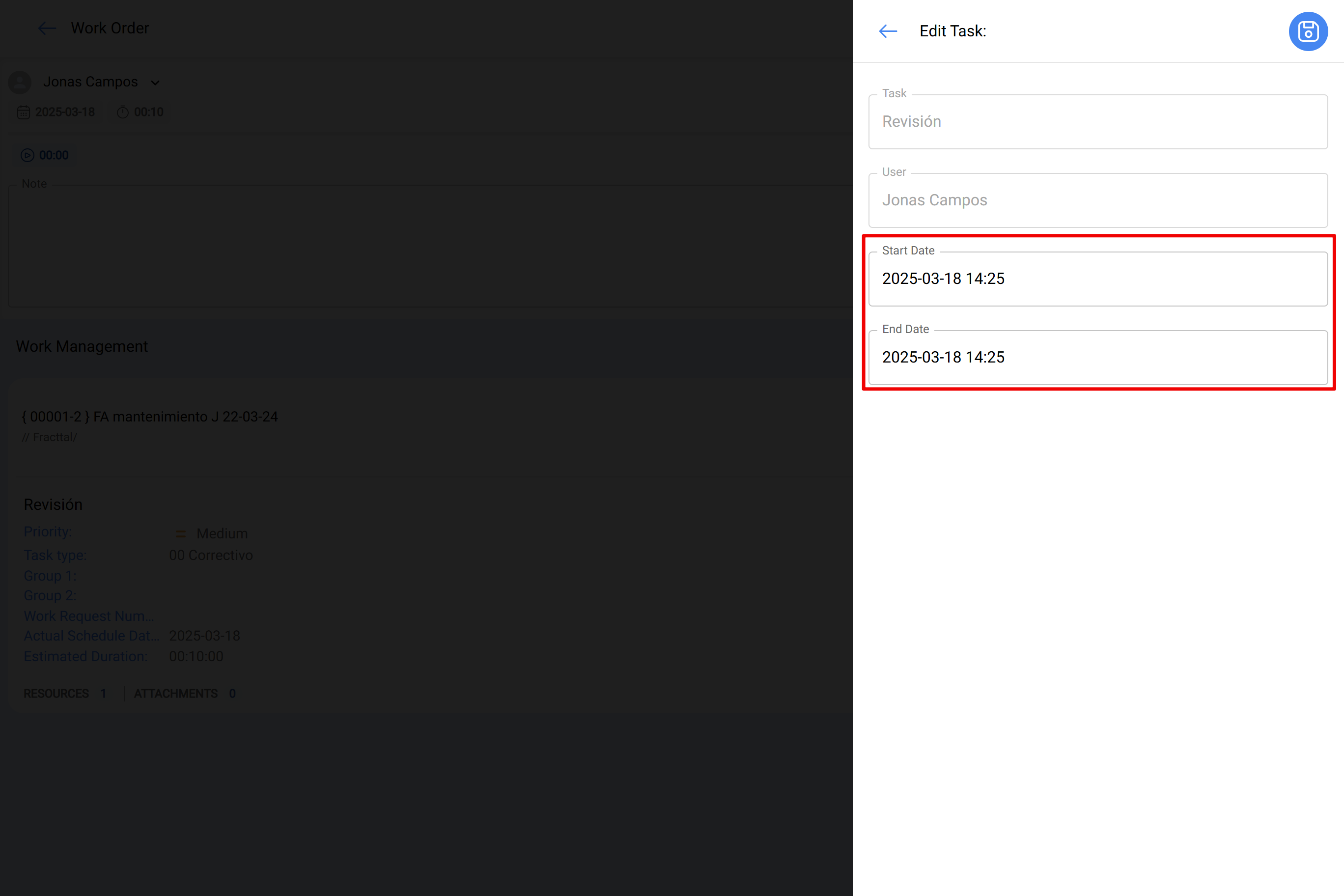Click the 'Revisión' task heading in the work order
The image size is (1344, 896).
(x=53, y=504)
